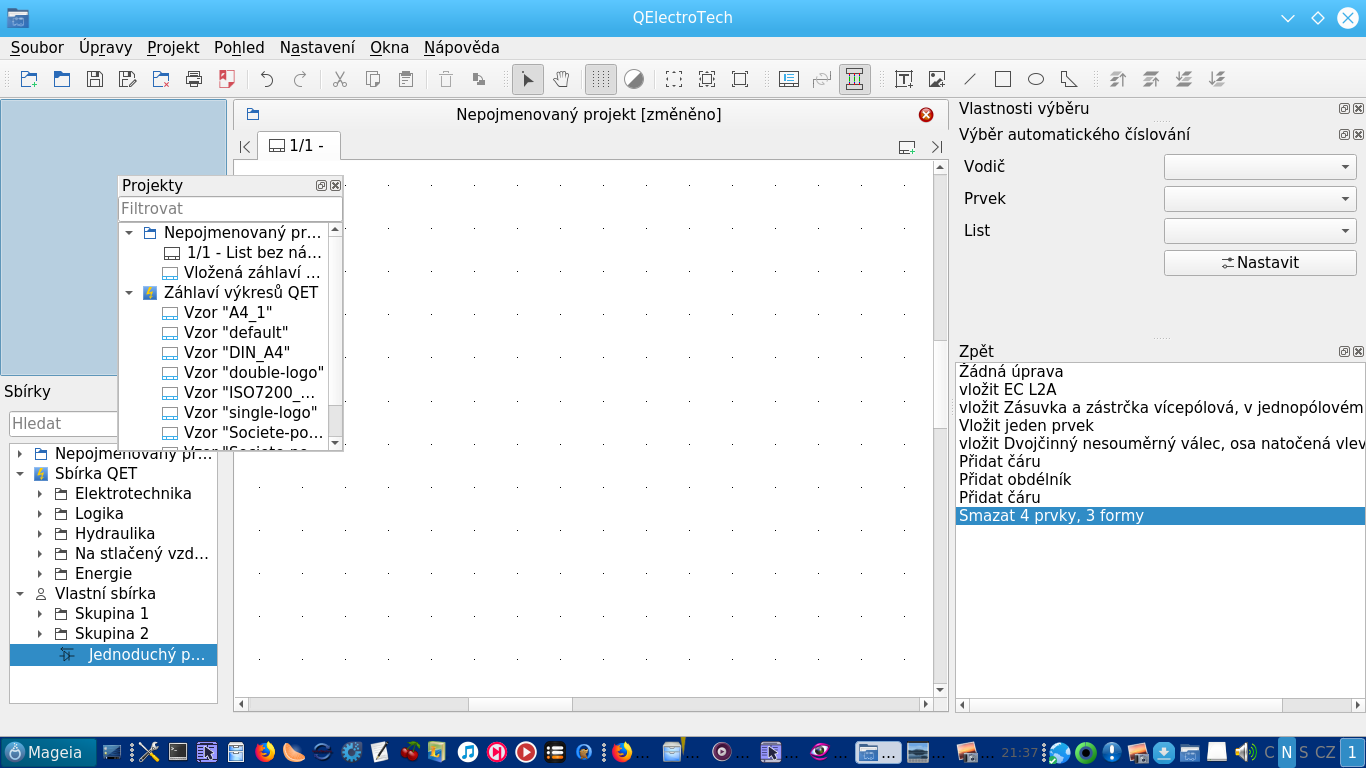Click the print icon in toolbar
The width and height of the screenshot is (1366, 768).
point(194,79)
